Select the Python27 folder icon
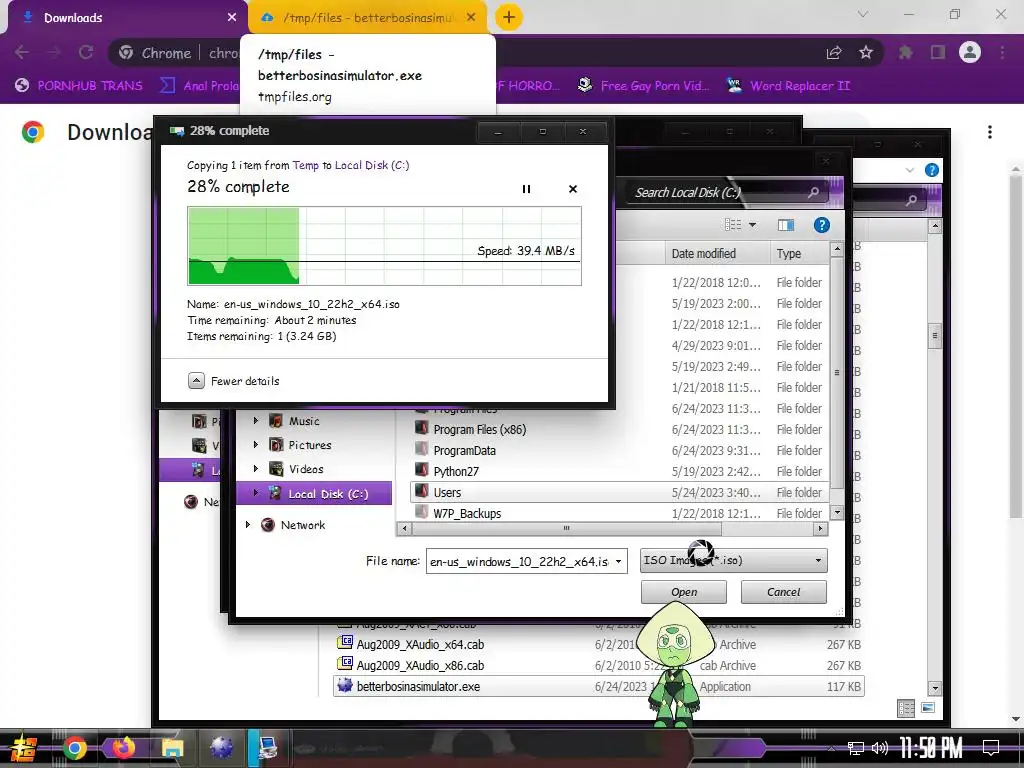Image resolution: width=1024 pixels, height=768 pixels. pos(422,471)
